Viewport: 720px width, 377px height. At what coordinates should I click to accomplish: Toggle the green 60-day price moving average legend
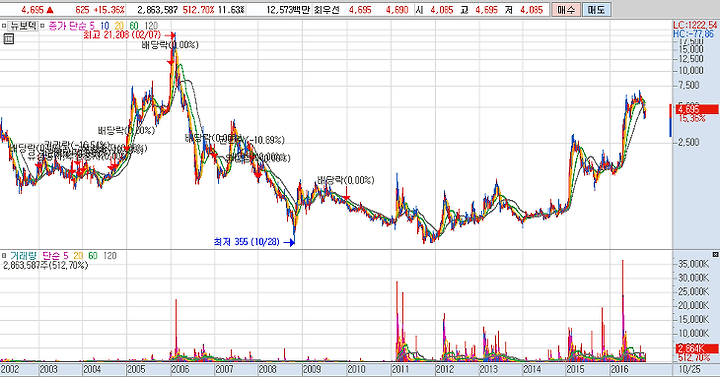[x=134, y=26]
